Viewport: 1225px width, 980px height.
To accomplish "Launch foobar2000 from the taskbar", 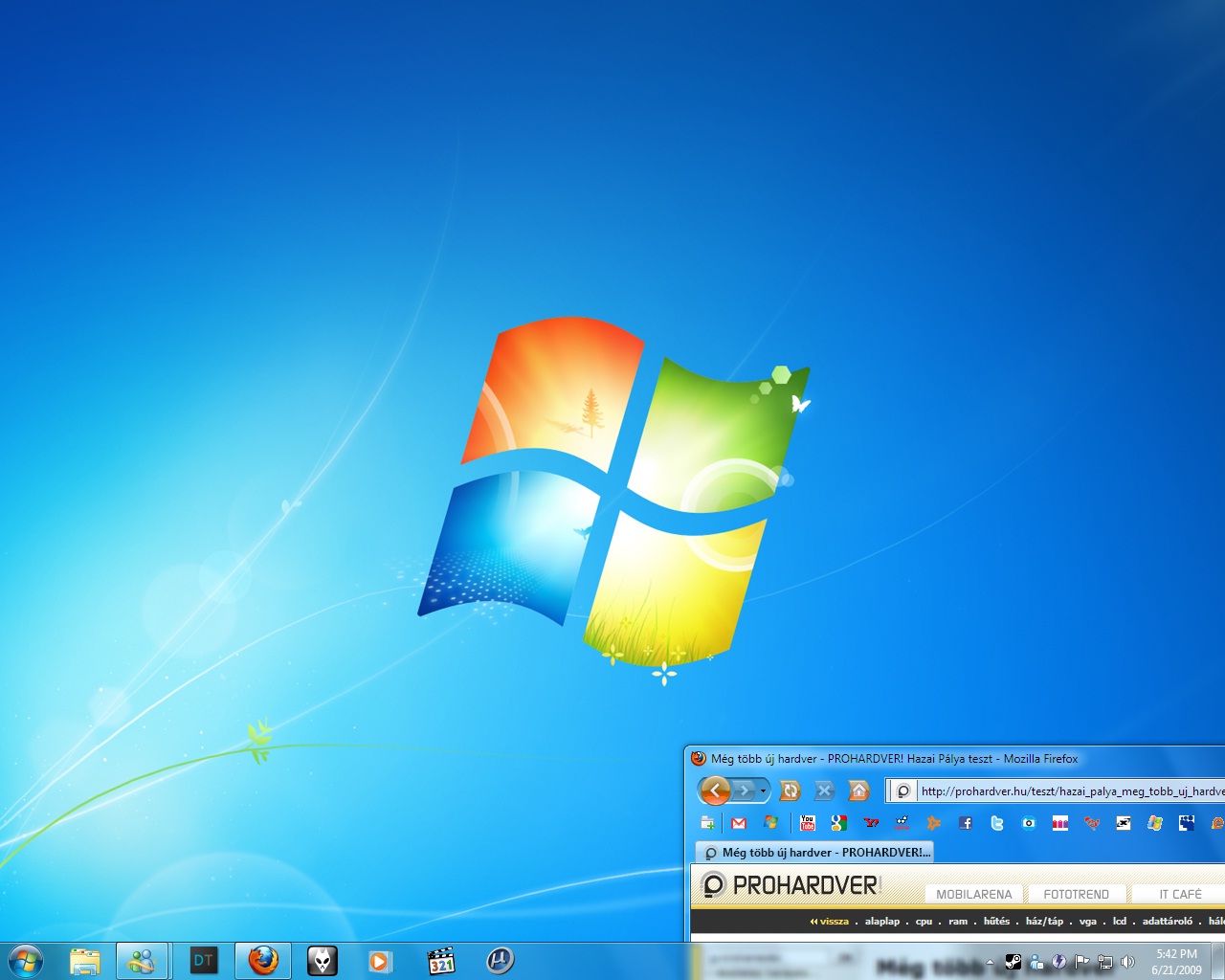I will [323, 961].
